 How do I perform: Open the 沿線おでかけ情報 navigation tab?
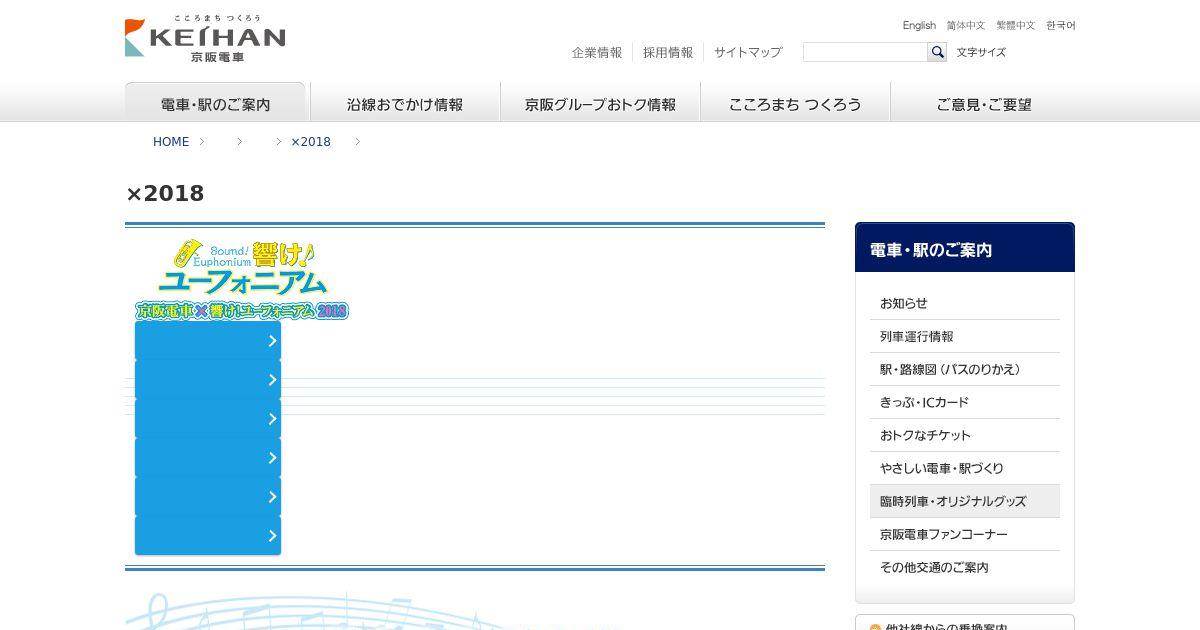coord(405,103)
